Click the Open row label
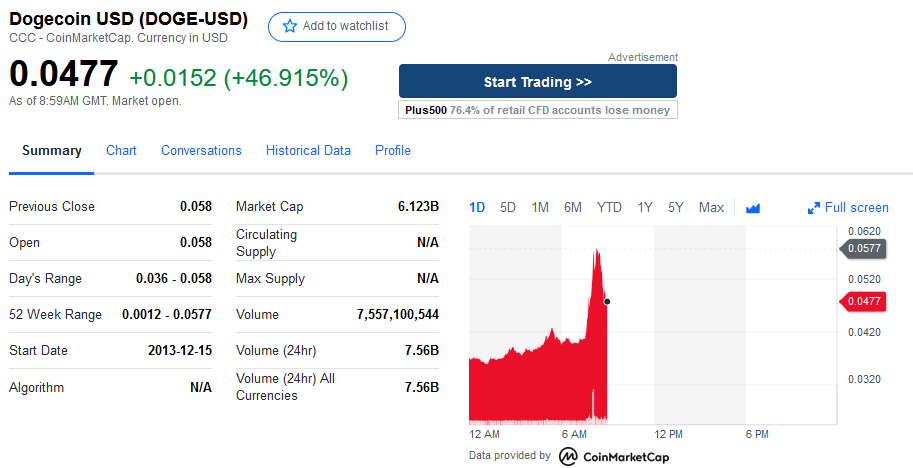The width and height of the screenshot is (913, 468). pos(24,243)
